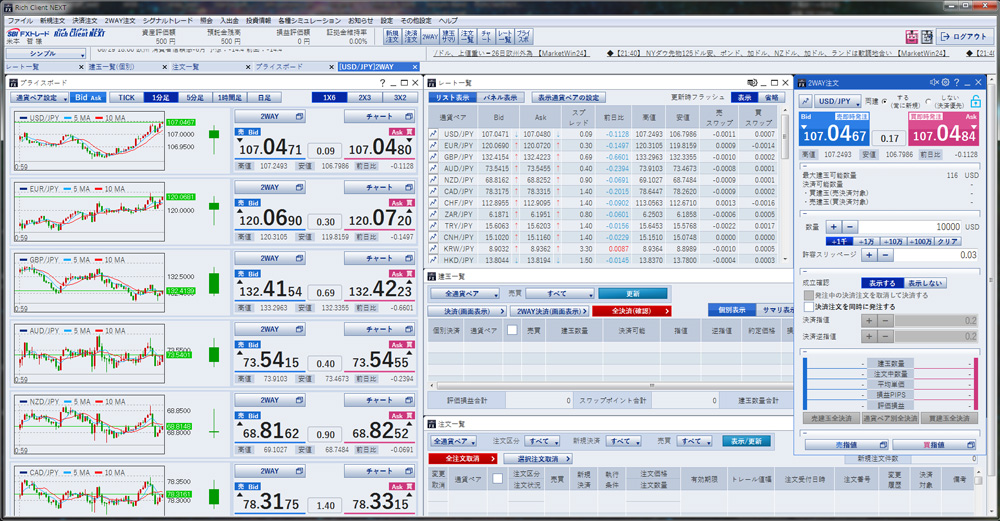
Task: Toggle the padlock icon in 2WAY注文
Action: [975, 101]
